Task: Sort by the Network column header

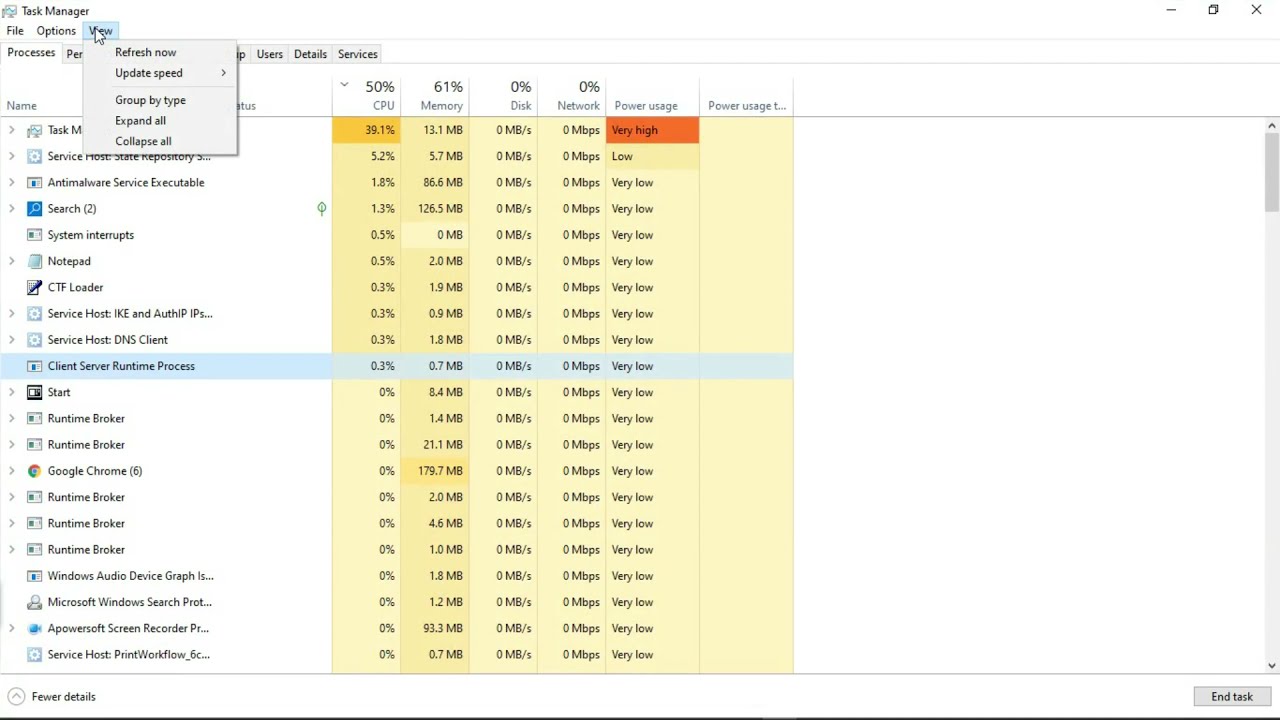Action: coord(571,96)
